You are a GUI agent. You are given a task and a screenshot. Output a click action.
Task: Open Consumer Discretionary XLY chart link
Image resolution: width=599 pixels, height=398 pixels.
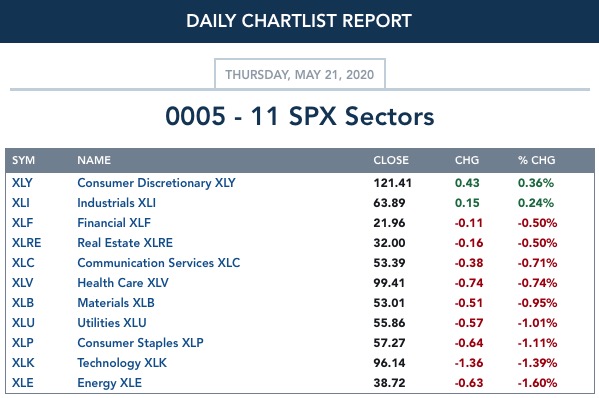click(x=156, y=183)
